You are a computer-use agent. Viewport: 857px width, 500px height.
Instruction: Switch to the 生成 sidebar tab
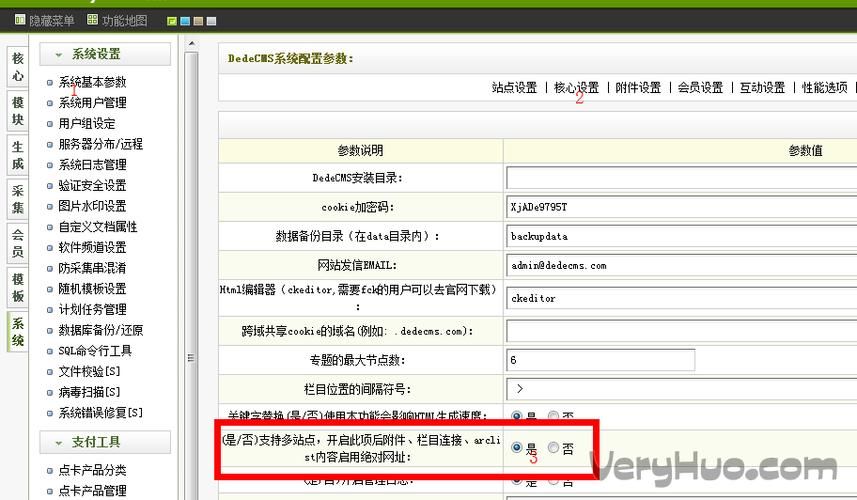click(x=17, y=155)
